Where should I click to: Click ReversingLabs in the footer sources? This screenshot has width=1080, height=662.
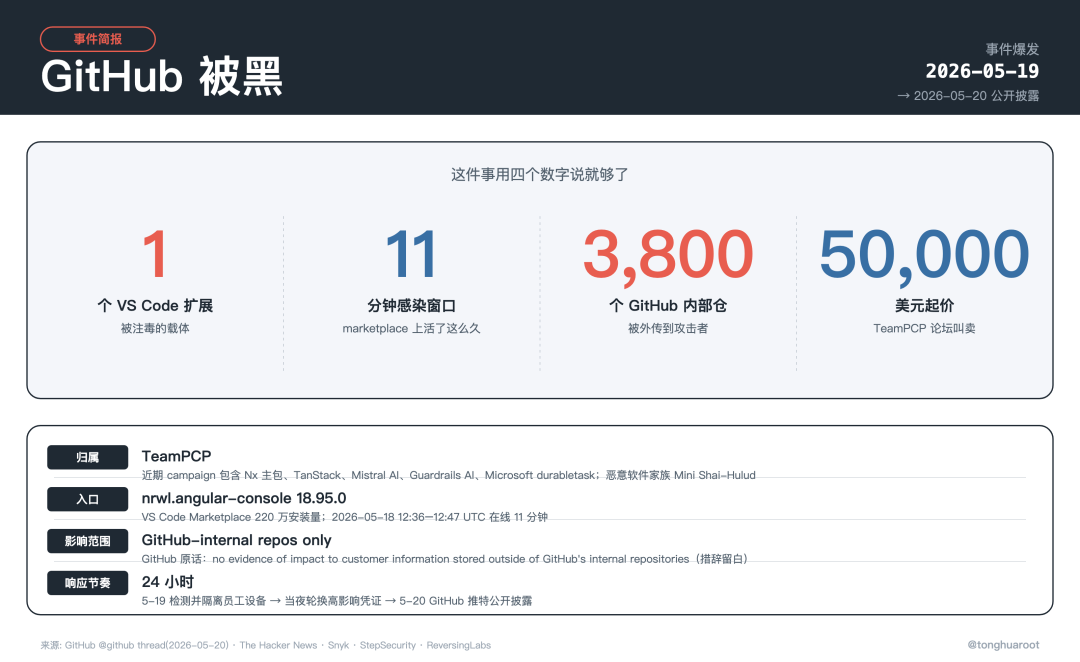459,645
